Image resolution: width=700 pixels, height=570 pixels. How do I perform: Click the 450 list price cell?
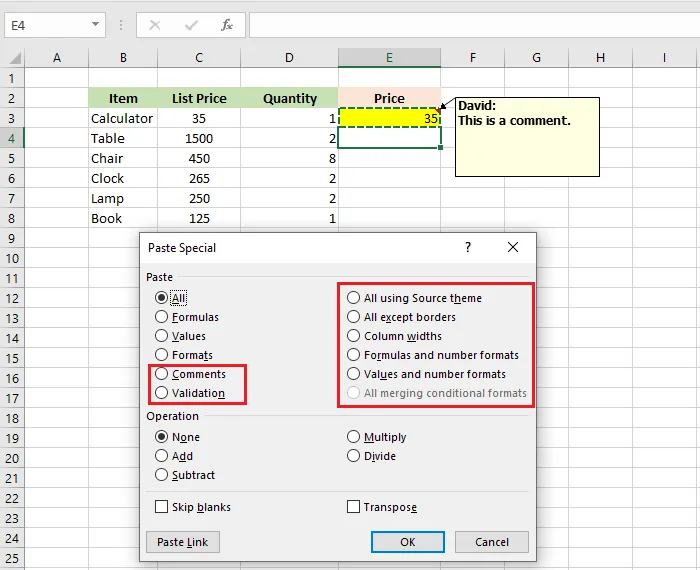(x=199, y=158)
